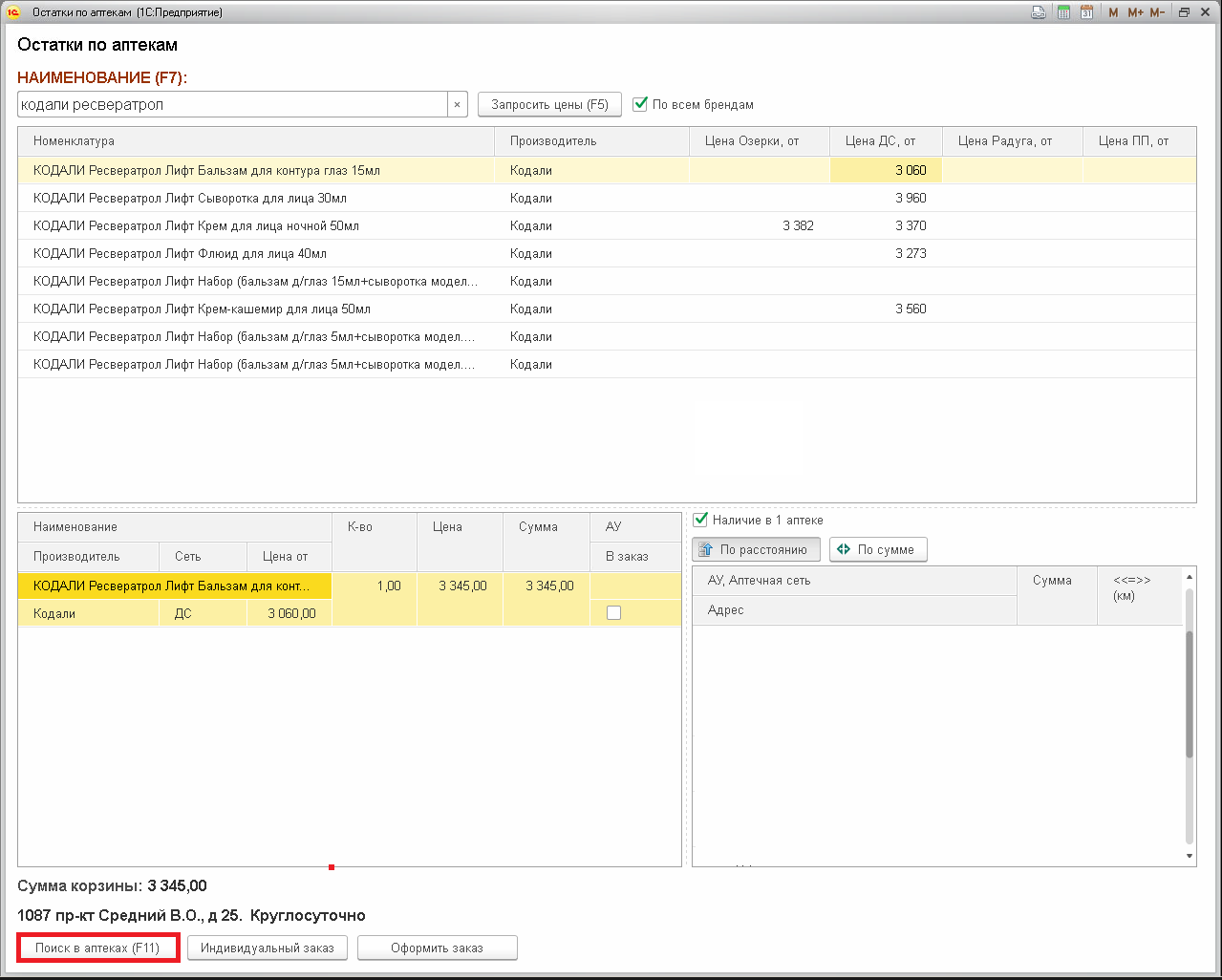
Task: Check the 'В заказ' checkbox for Кодали row
Action: pos(613,613)
